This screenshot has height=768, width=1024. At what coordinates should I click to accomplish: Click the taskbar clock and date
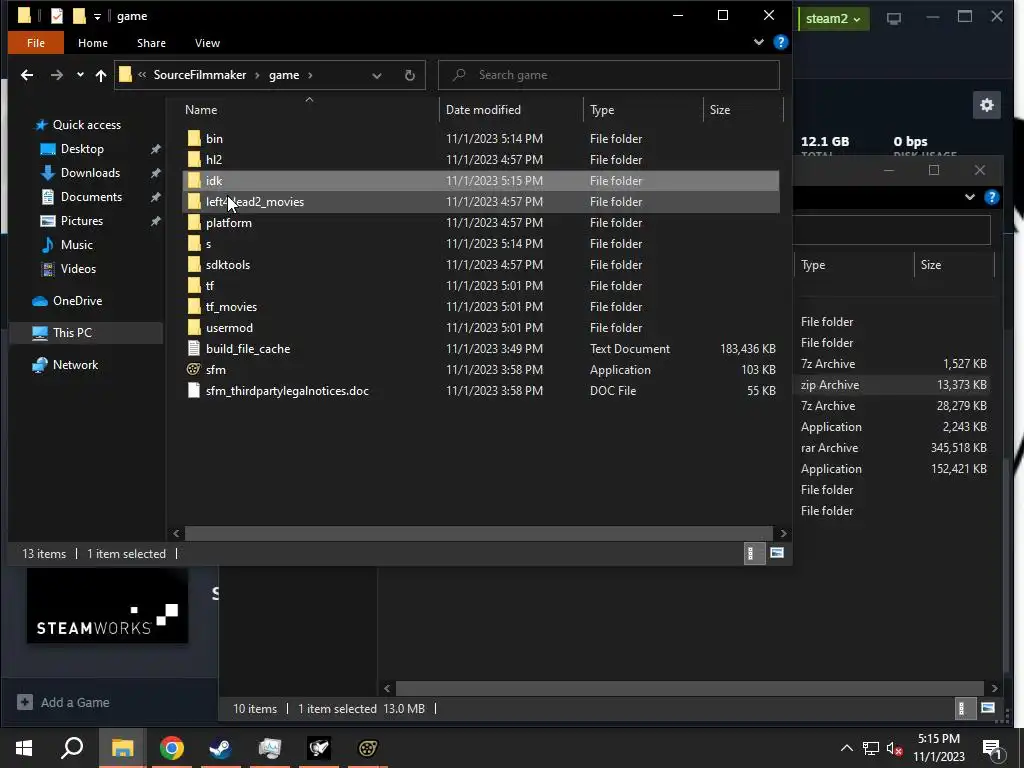pos(938,748)
